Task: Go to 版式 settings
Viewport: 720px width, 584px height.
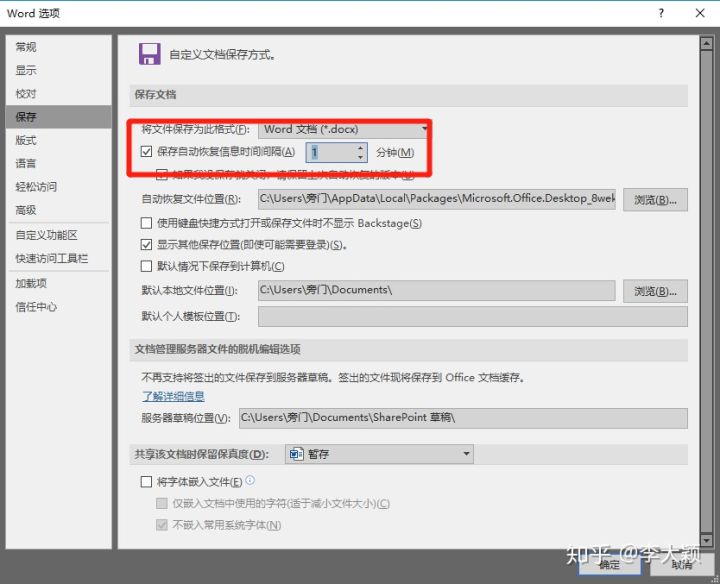Action: click(59, 140)
